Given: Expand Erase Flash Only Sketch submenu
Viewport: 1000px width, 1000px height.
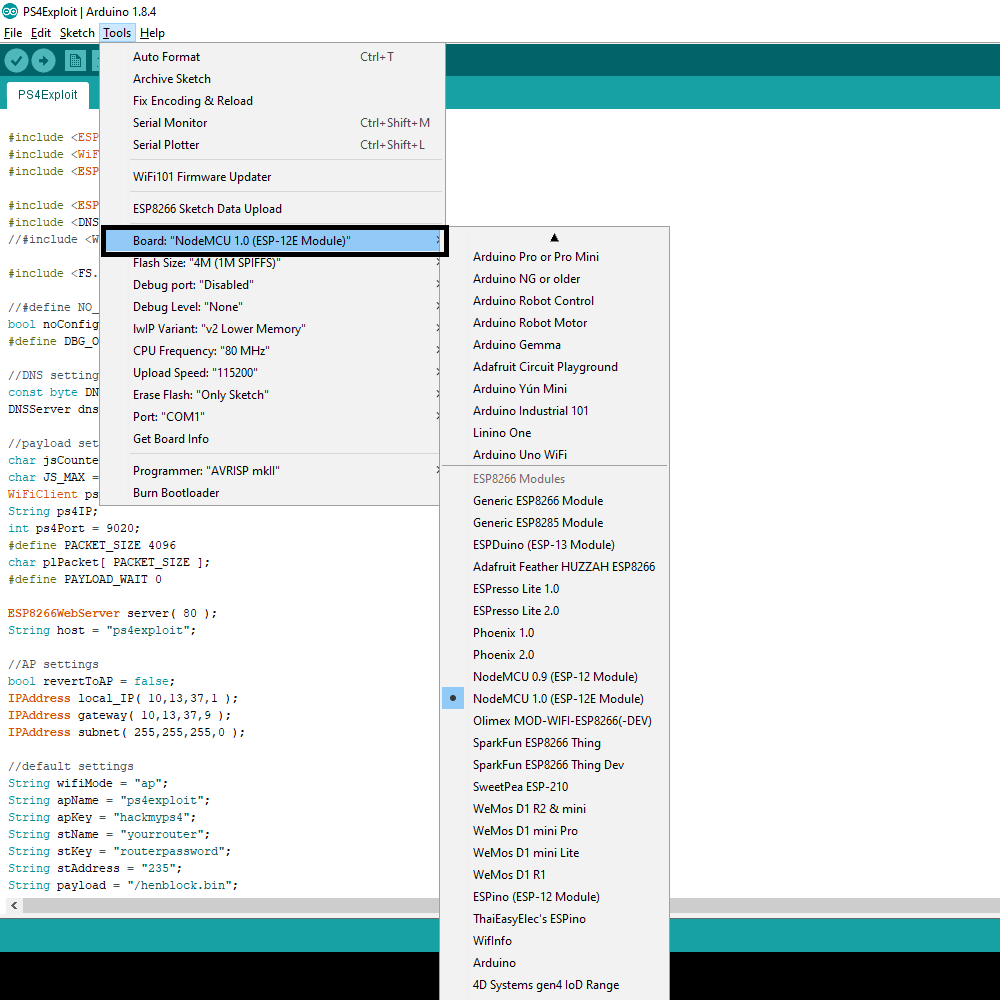Looking at the screenshot, I should 272,395.
